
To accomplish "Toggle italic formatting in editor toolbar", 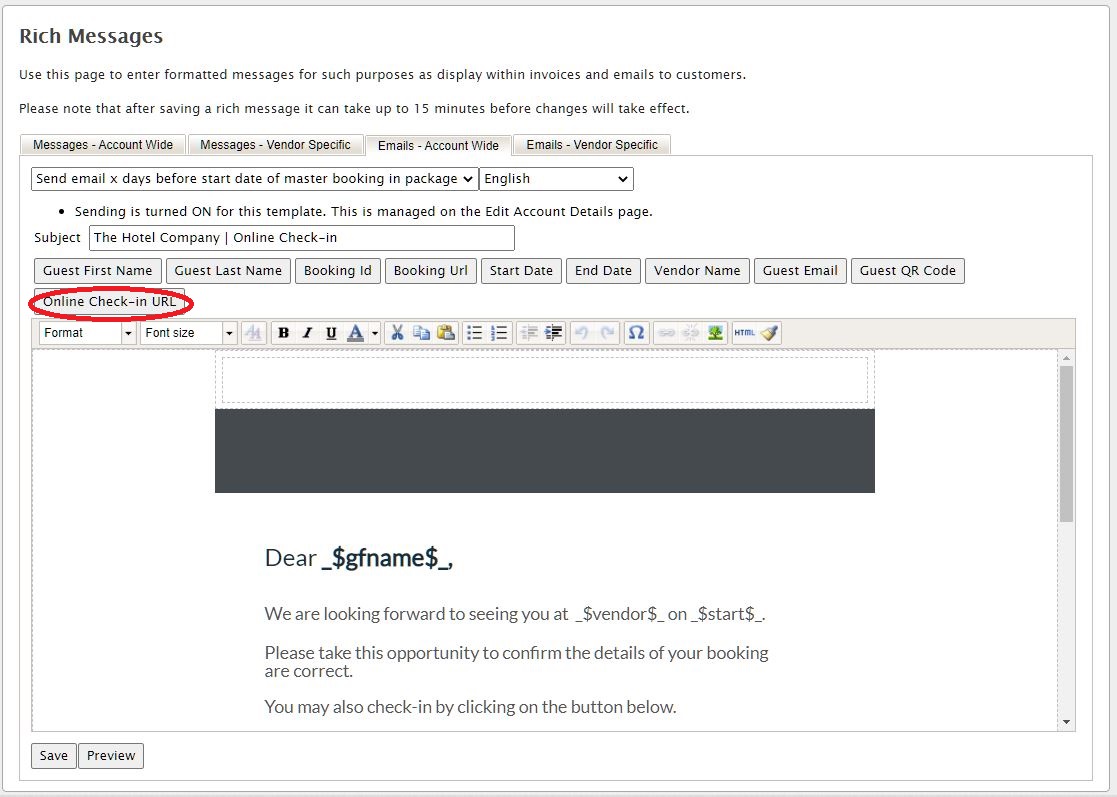I will pyautogui.click(x=307, y=333).
